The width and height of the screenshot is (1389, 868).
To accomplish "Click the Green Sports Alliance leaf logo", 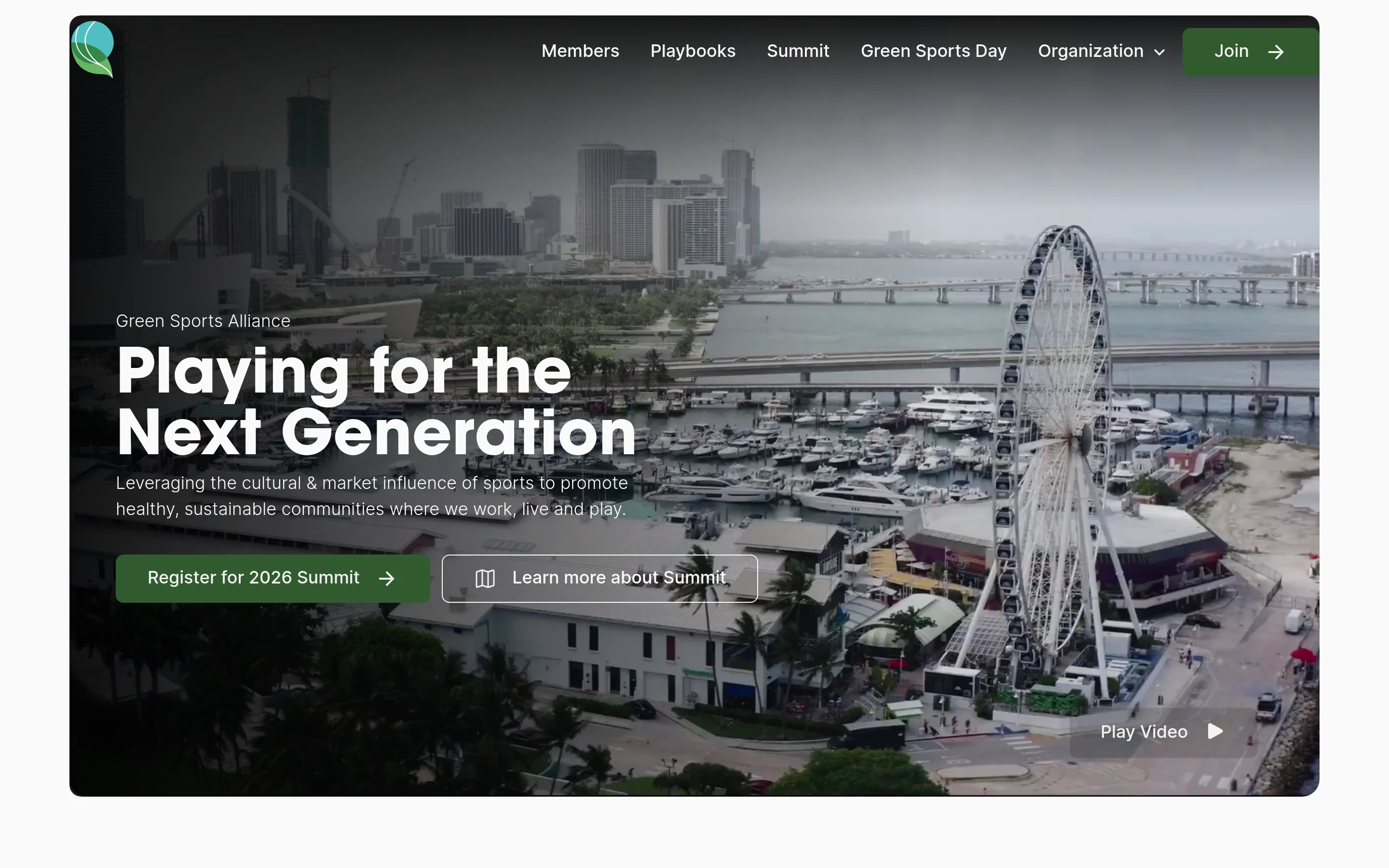I will tap(93, 49).
